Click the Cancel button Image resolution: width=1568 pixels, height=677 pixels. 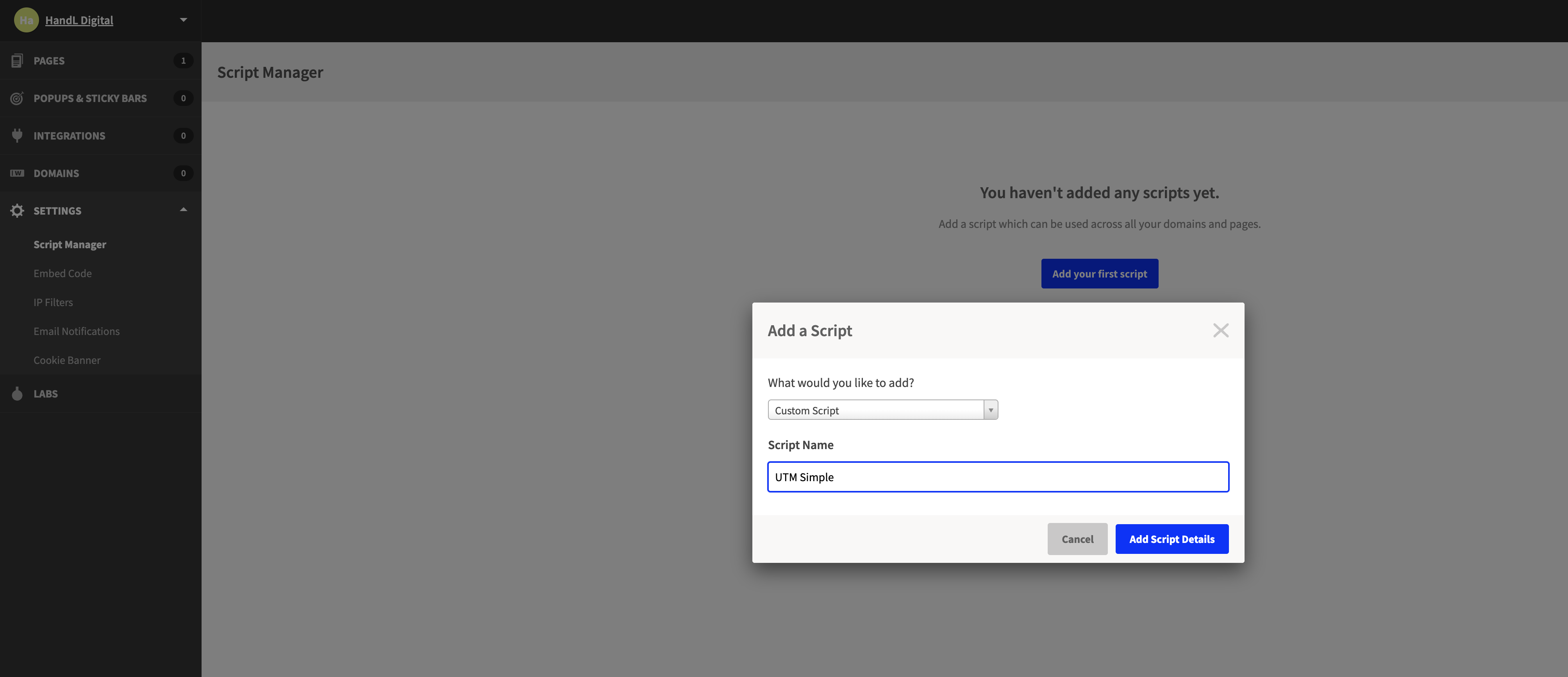click(x=1077, y=539)
